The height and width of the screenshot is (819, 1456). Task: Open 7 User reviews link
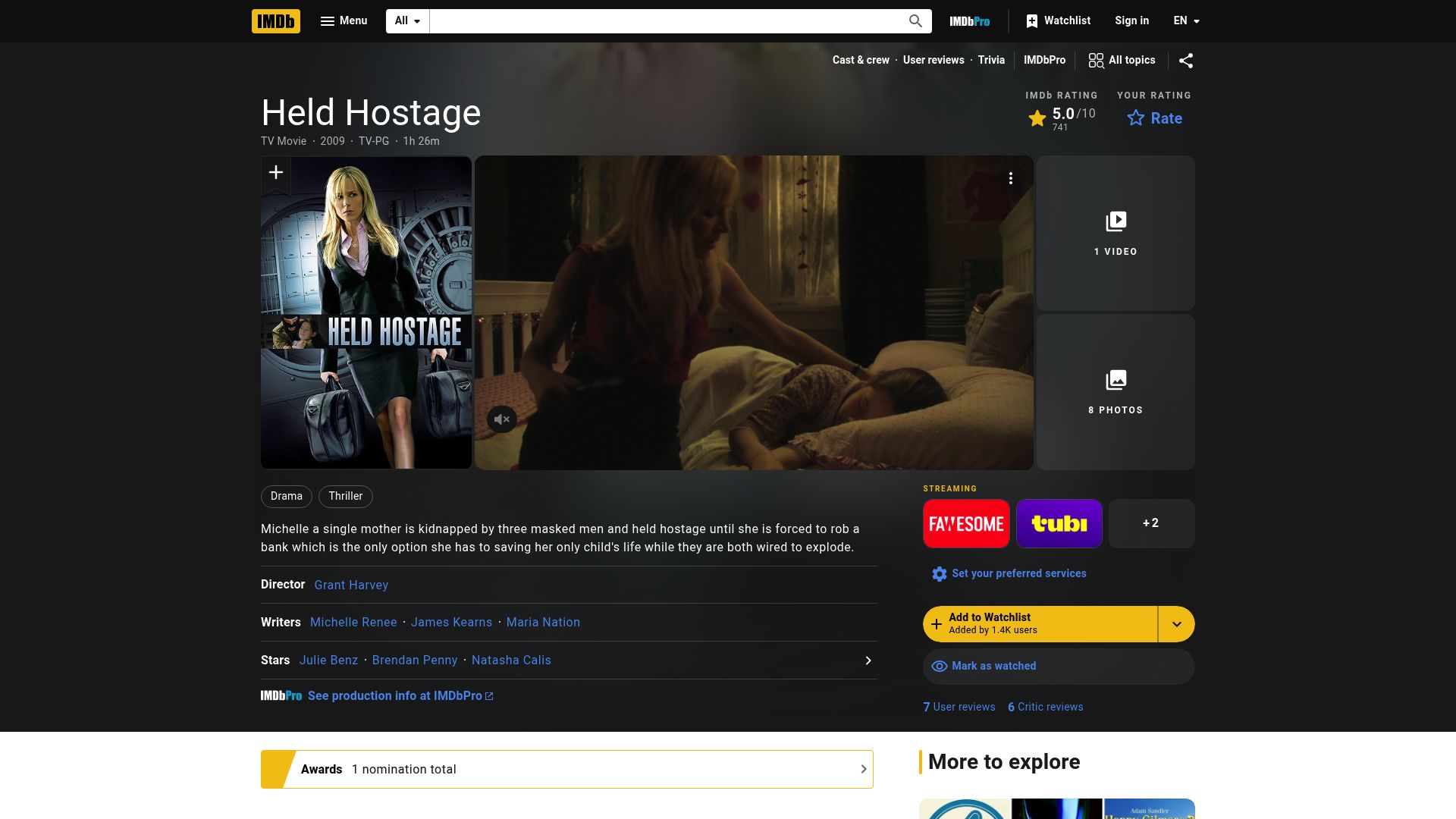coord(959,707)
